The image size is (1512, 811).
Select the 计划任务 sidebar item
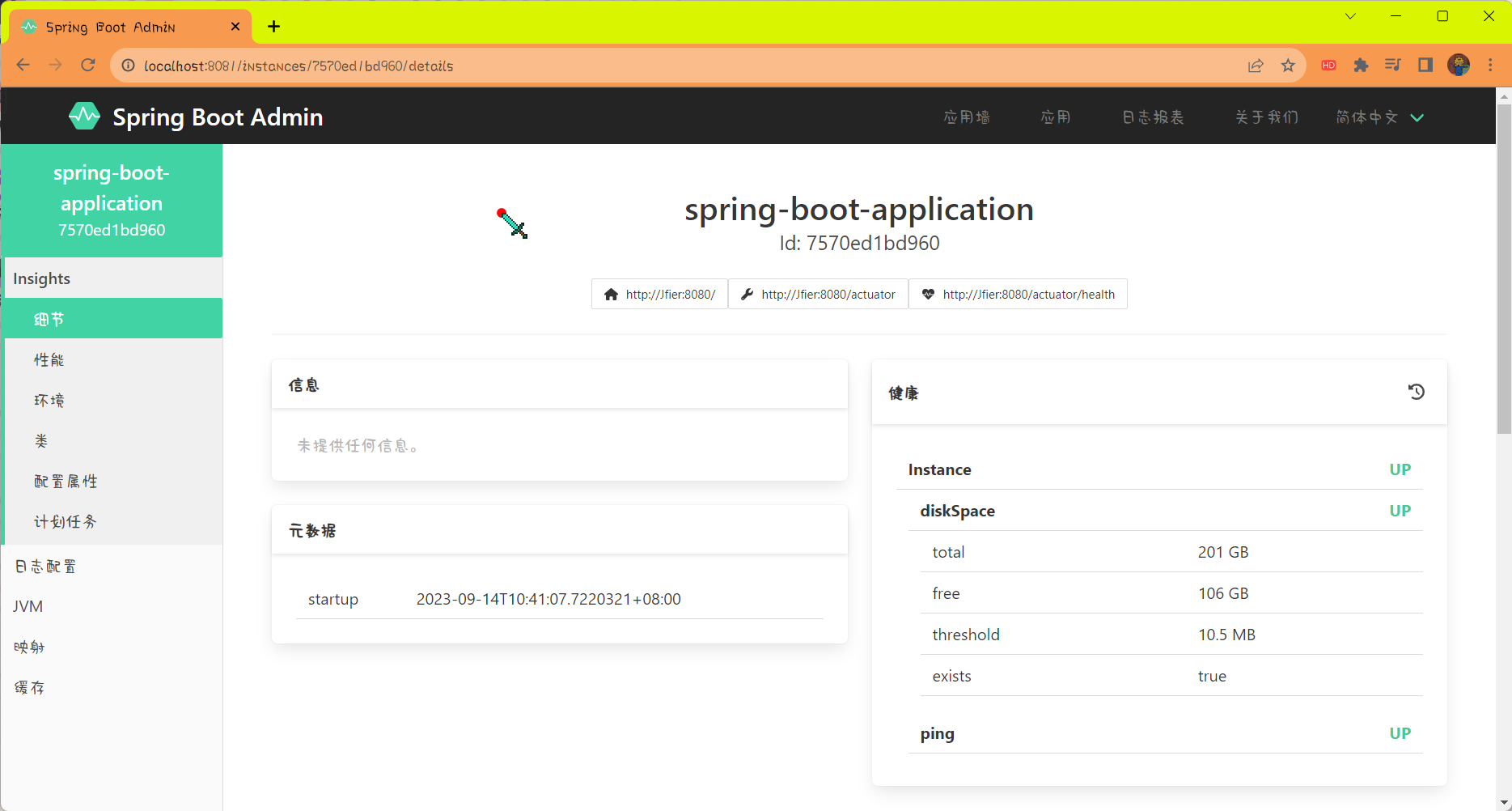113,521
